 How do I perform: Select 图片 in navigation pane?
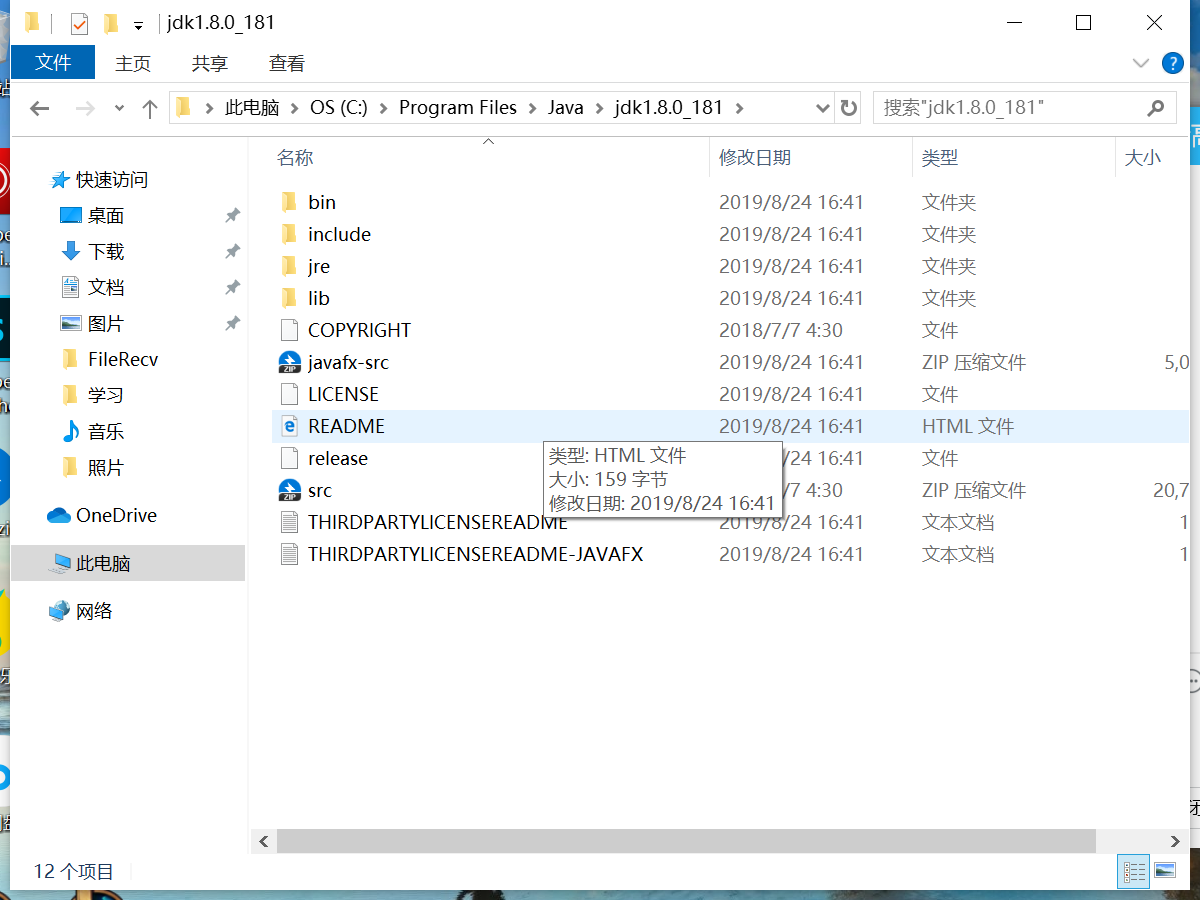[106, 323]
